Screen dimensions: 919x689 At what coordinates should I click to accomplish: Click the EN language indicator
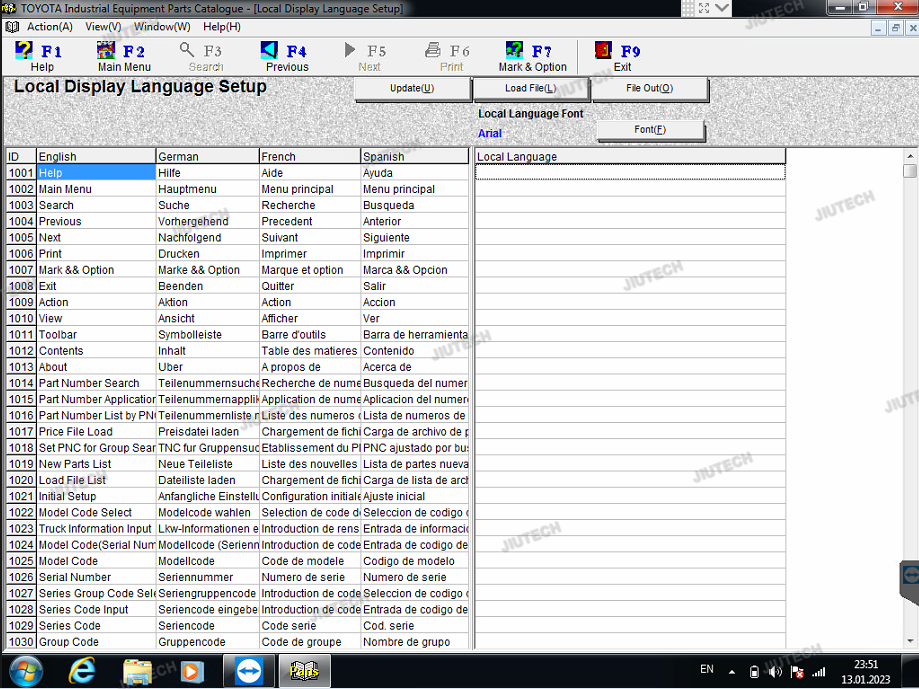click(707, 669)
